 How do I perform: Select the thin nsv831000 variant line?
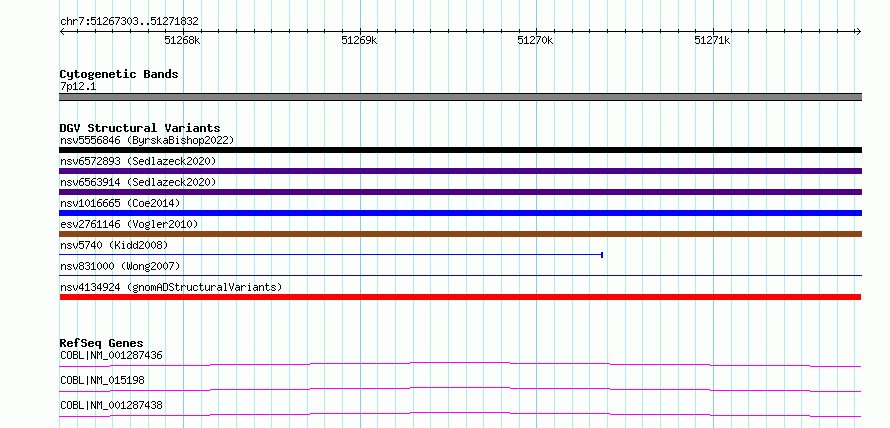pyautogui.click(x=460, y=276)
